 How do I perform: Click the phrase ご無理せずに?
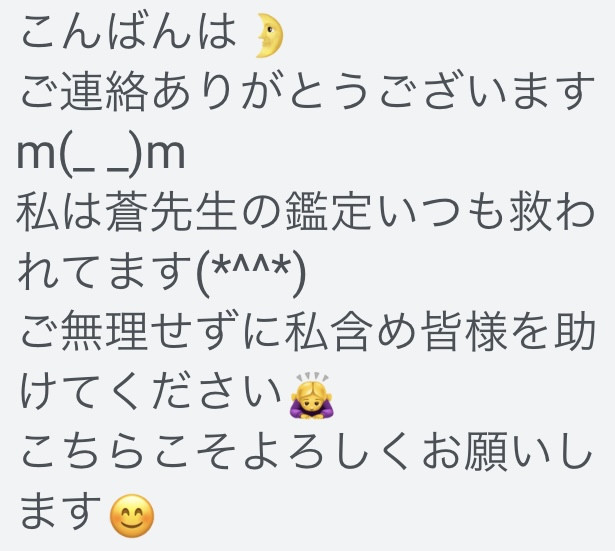pyautogui.click(x=151, y=331)
